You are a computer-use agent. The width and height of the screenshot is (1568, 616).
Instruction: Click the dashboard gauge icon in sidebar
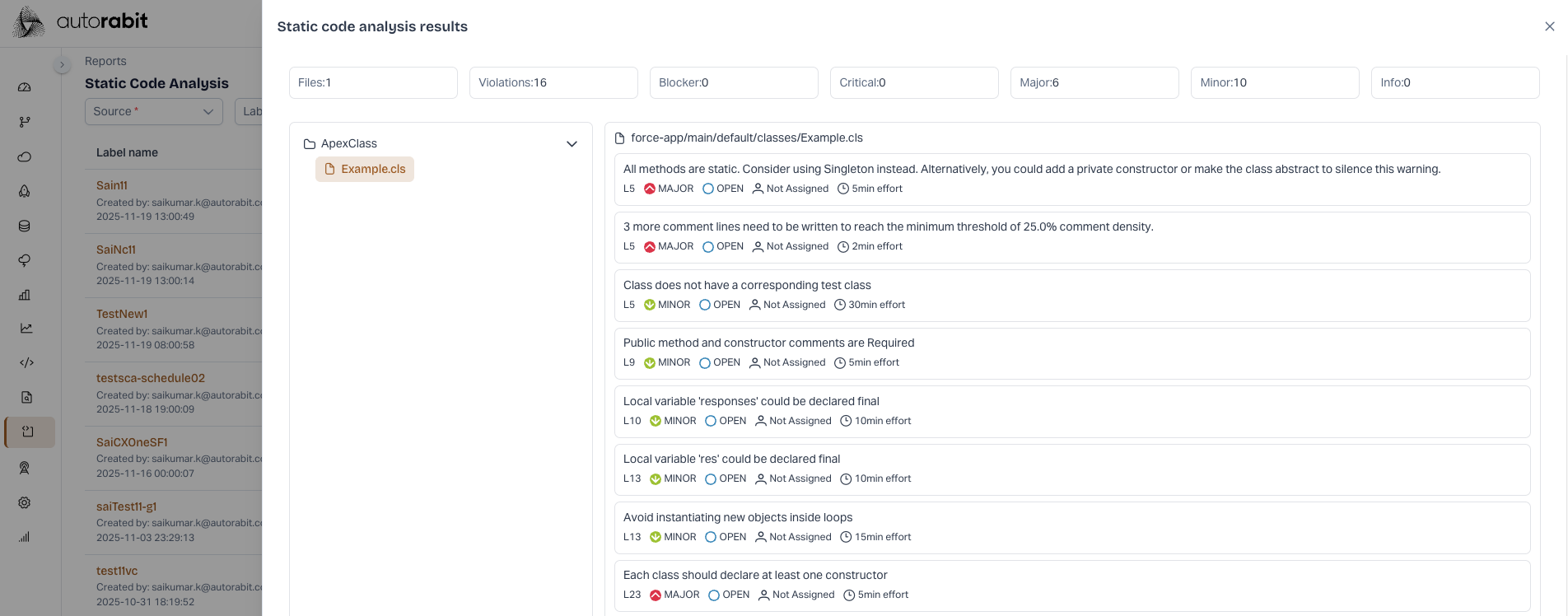pos(25,87)
